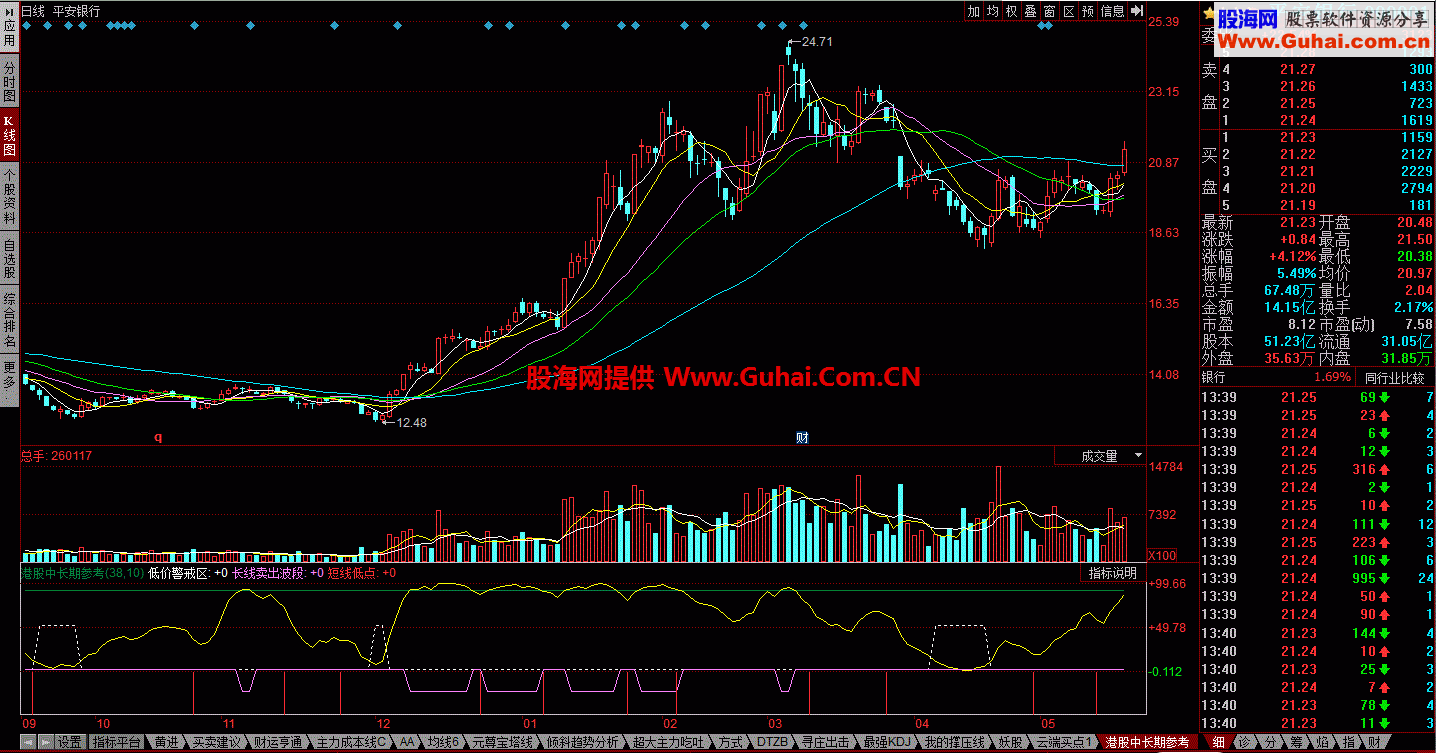The width and height of the screenshot is (1436, 753).
Task: Click the 加 overlay toolbar icon
Action: (x=973, y=11)
